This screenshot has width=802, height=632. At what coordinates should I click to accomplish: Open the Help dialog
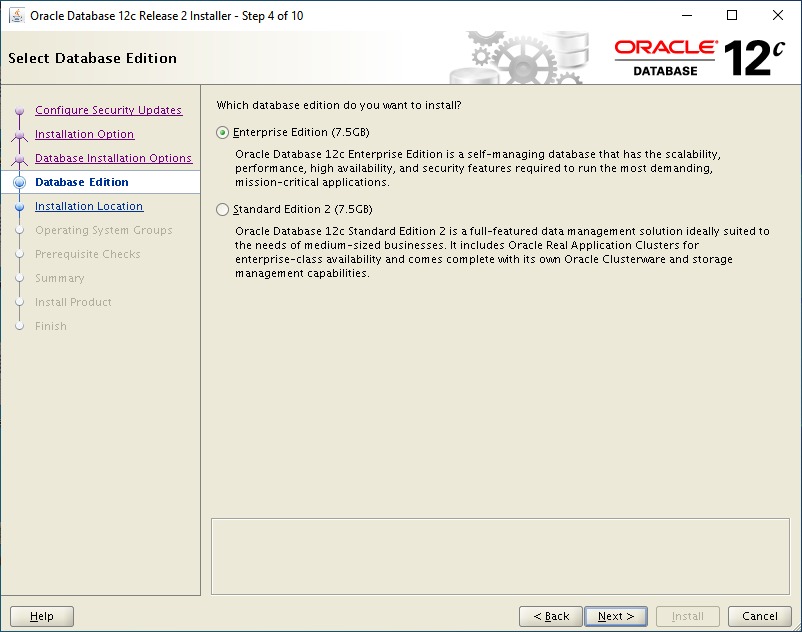tap(41, 616)
